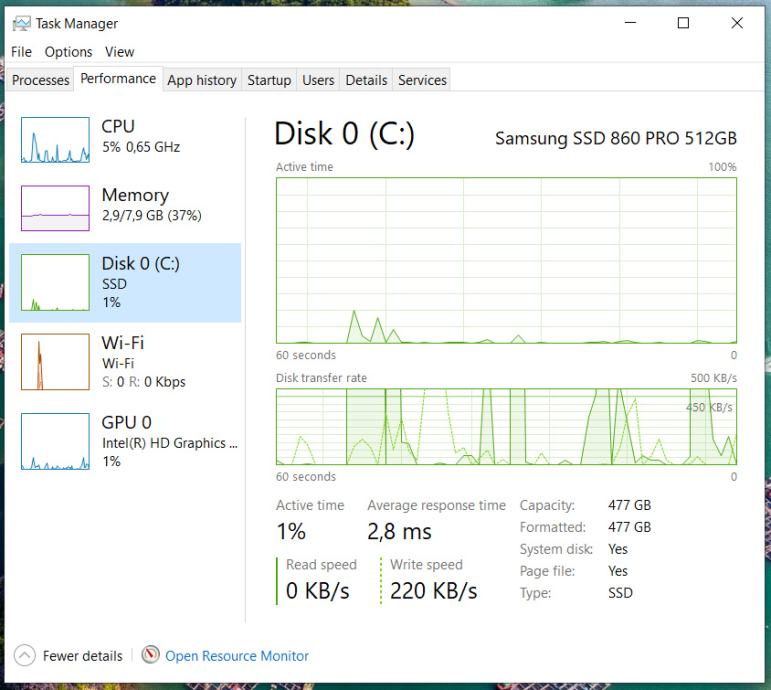Select the Memory usage graph thumbnail

pos(55,208)
